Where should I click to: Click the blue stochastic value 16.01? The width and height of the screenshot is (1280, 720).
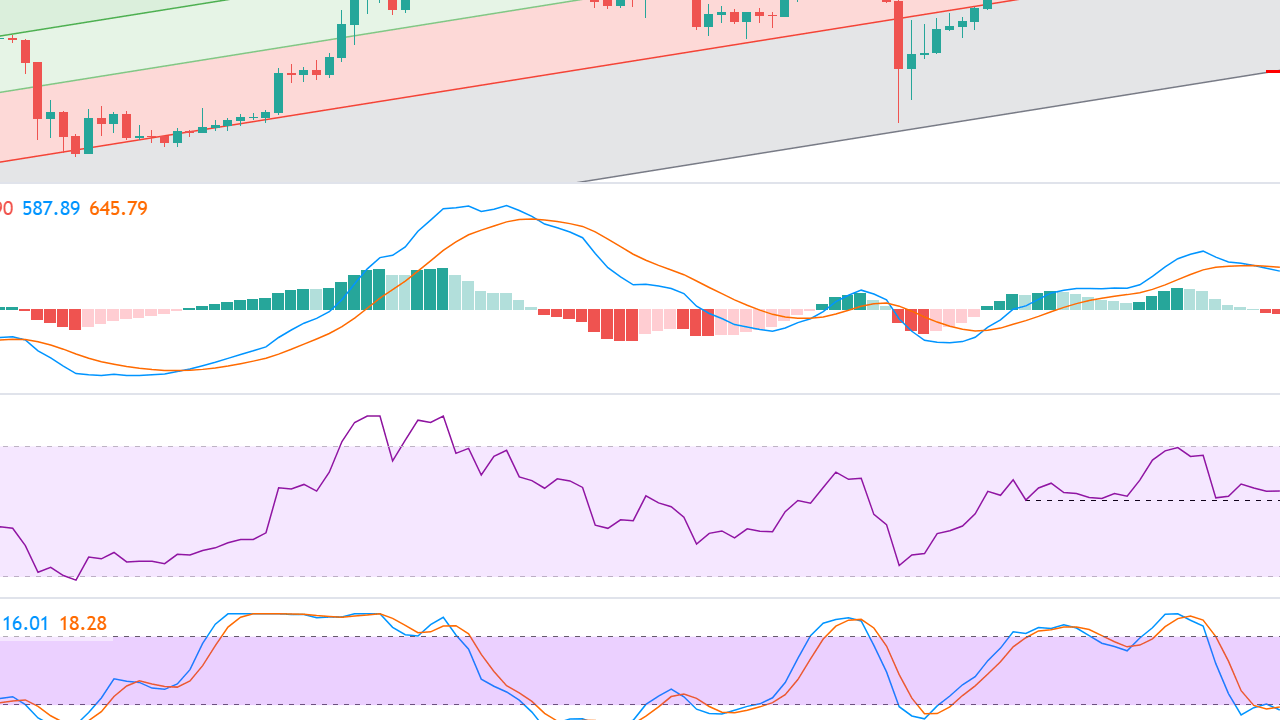pos(26,624)
